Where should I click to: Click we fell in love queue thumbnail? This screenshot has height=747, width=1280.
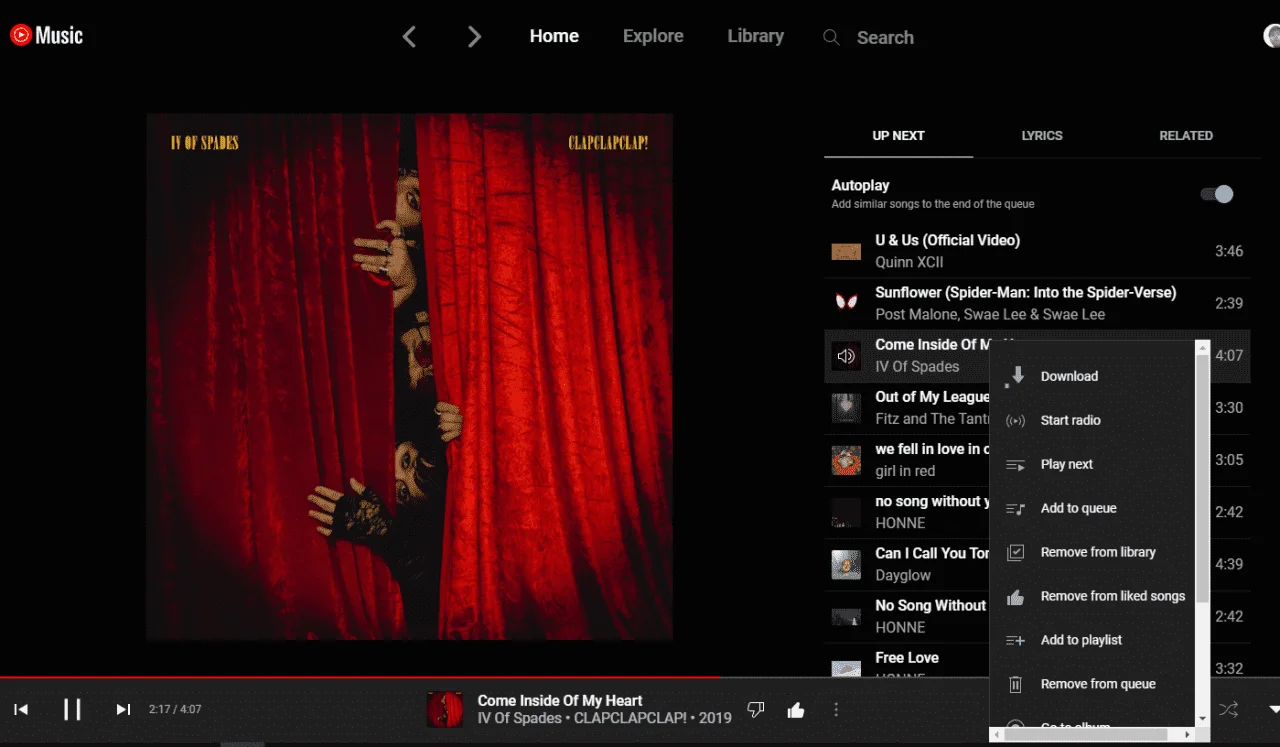click(x=846, y=460)
